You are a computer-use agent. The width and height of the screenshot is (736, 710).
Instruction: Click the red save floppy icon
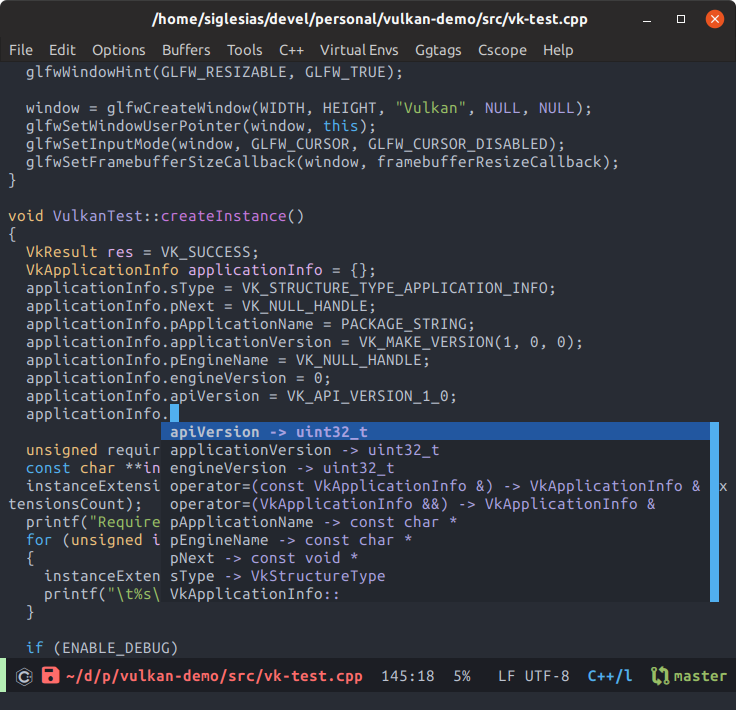51,675
